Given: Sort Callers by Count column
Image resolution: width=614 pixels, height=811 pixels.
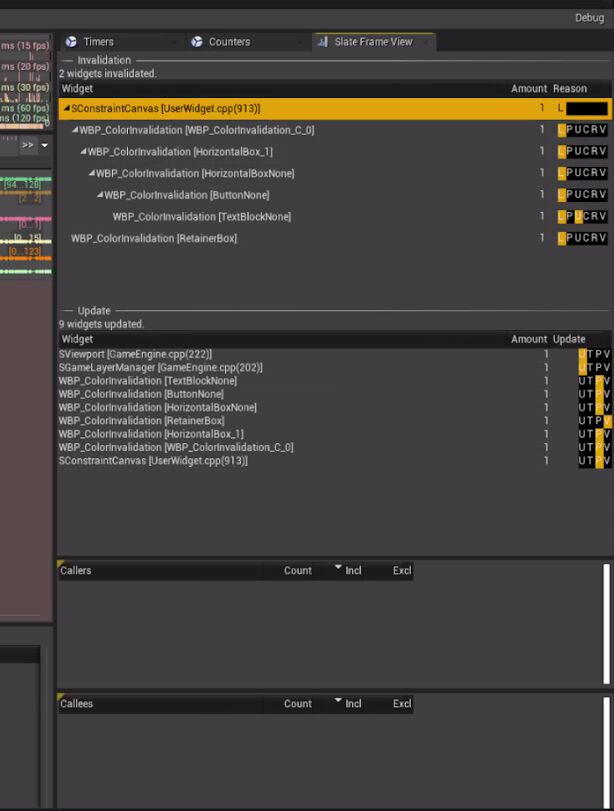Looking at the screenshot, I should 297,570.
